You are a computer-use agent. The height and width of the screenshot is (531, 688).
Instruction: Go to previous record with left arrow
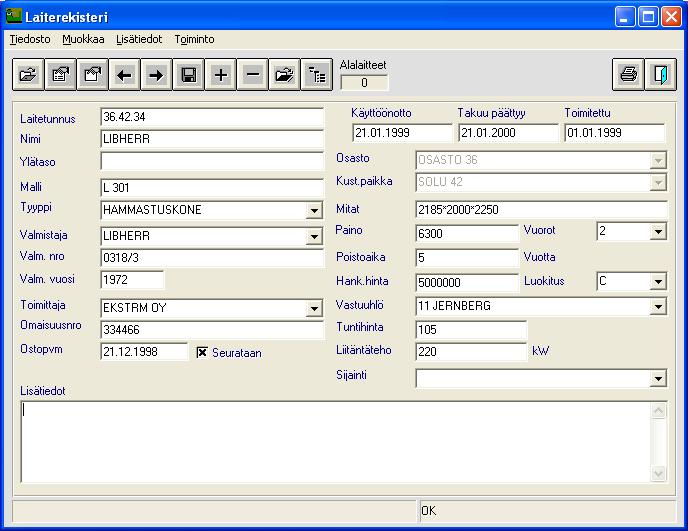[x=125, y=75]
